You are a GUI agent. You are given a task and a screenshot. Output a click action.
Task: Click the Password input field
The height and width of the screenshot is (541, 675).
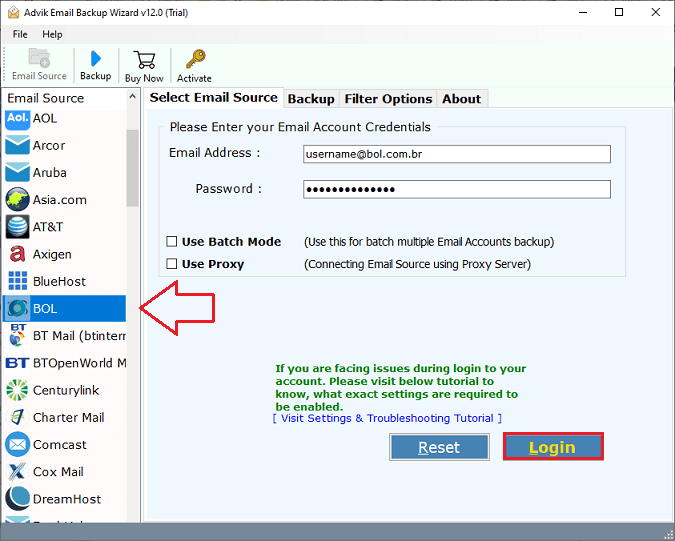456,189
